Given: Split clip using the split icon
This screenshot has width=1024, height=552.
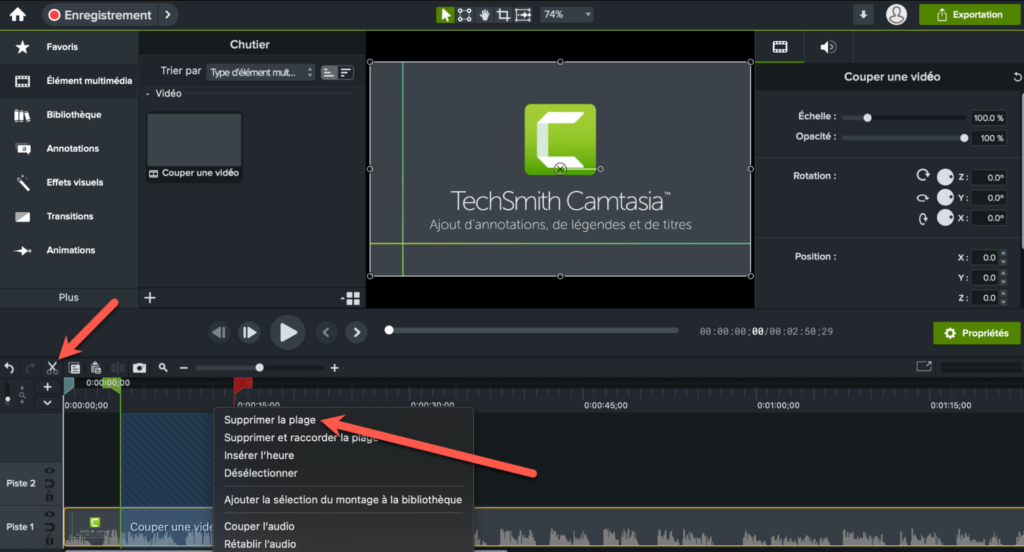Looking at the screenshot, I should 118,368.
